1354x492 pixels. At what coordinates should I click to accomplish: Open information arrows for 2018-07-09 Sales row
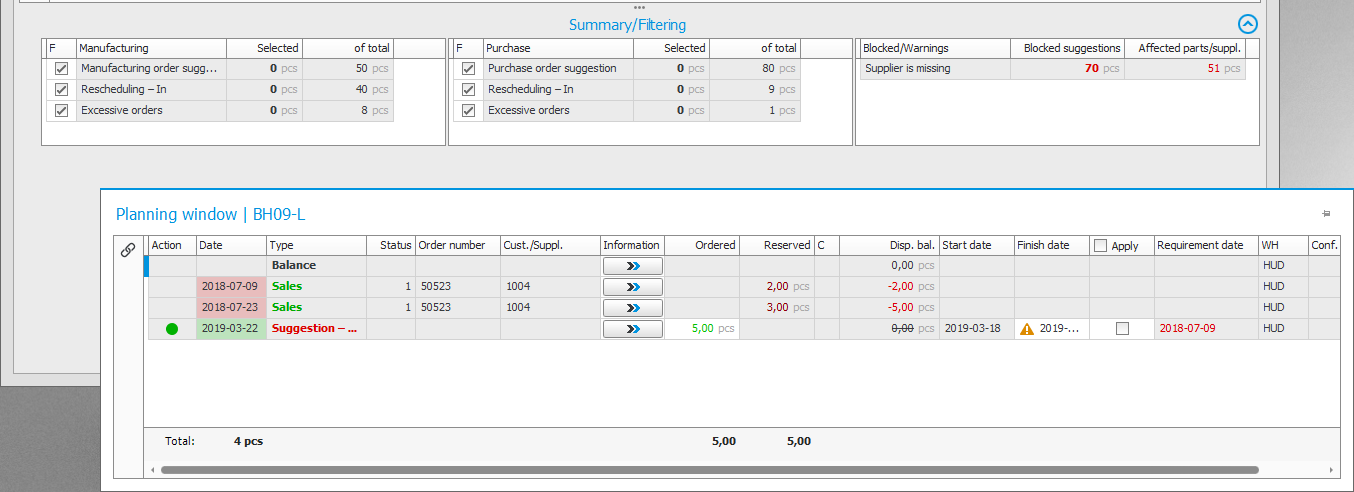pyautogui.click(x=632, y=287)
